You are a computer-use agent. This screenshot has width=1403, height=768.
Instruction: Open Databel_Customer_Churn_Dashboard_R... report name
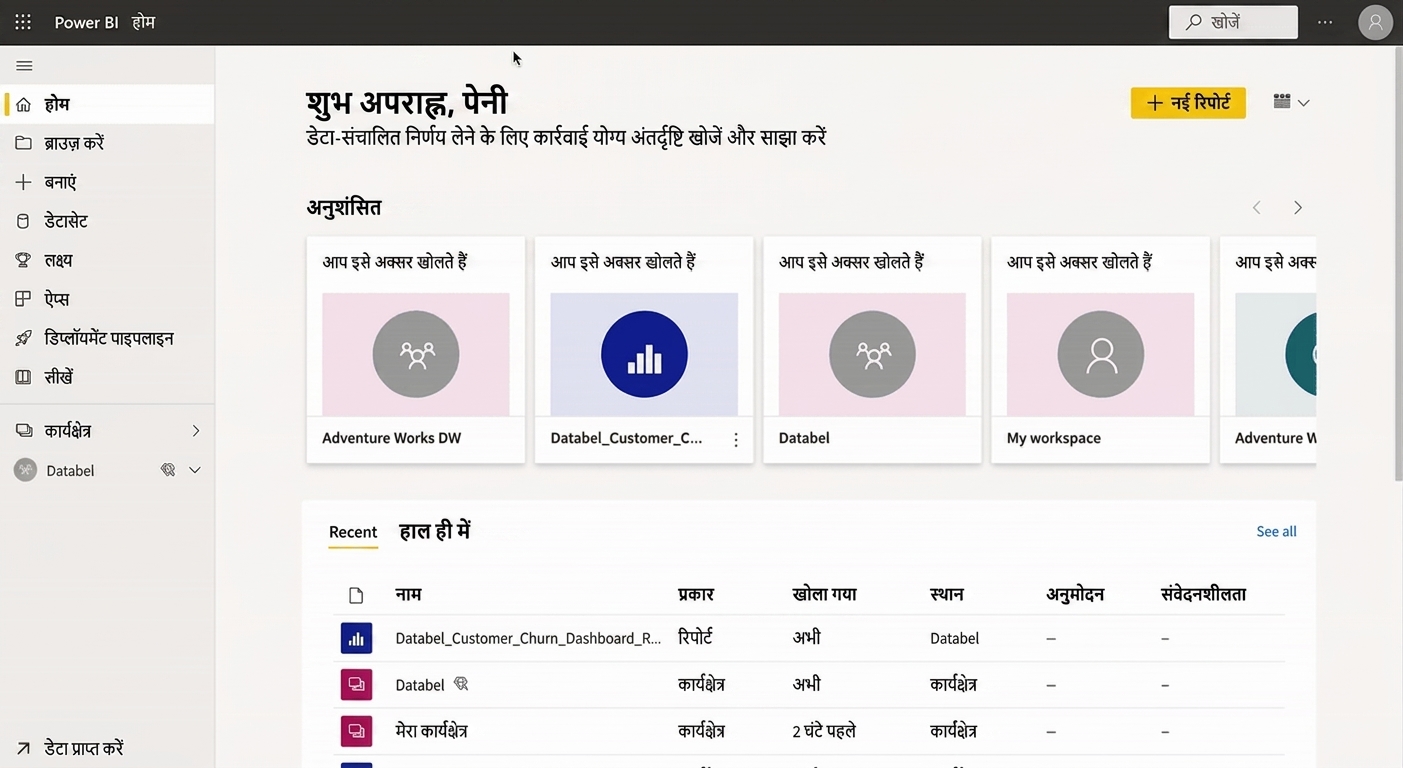point(528,638)
